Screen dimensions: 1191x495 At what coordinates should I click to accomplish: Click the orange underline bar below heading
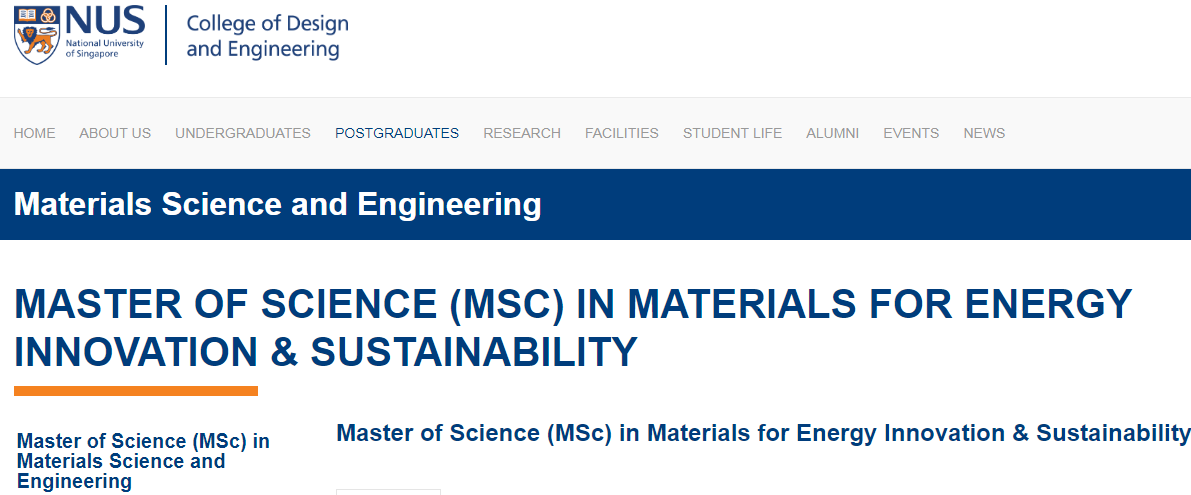point(136,391)
